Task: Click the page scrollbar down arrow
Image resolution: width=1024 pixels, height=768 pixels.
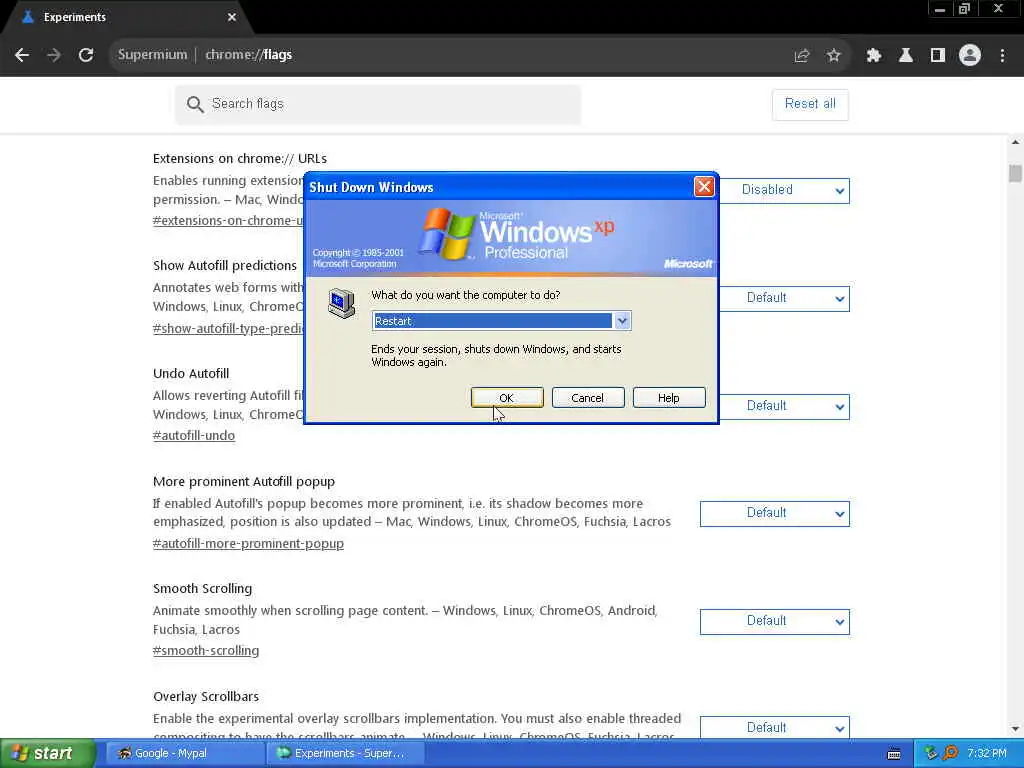Action: tap(1015, 729)
